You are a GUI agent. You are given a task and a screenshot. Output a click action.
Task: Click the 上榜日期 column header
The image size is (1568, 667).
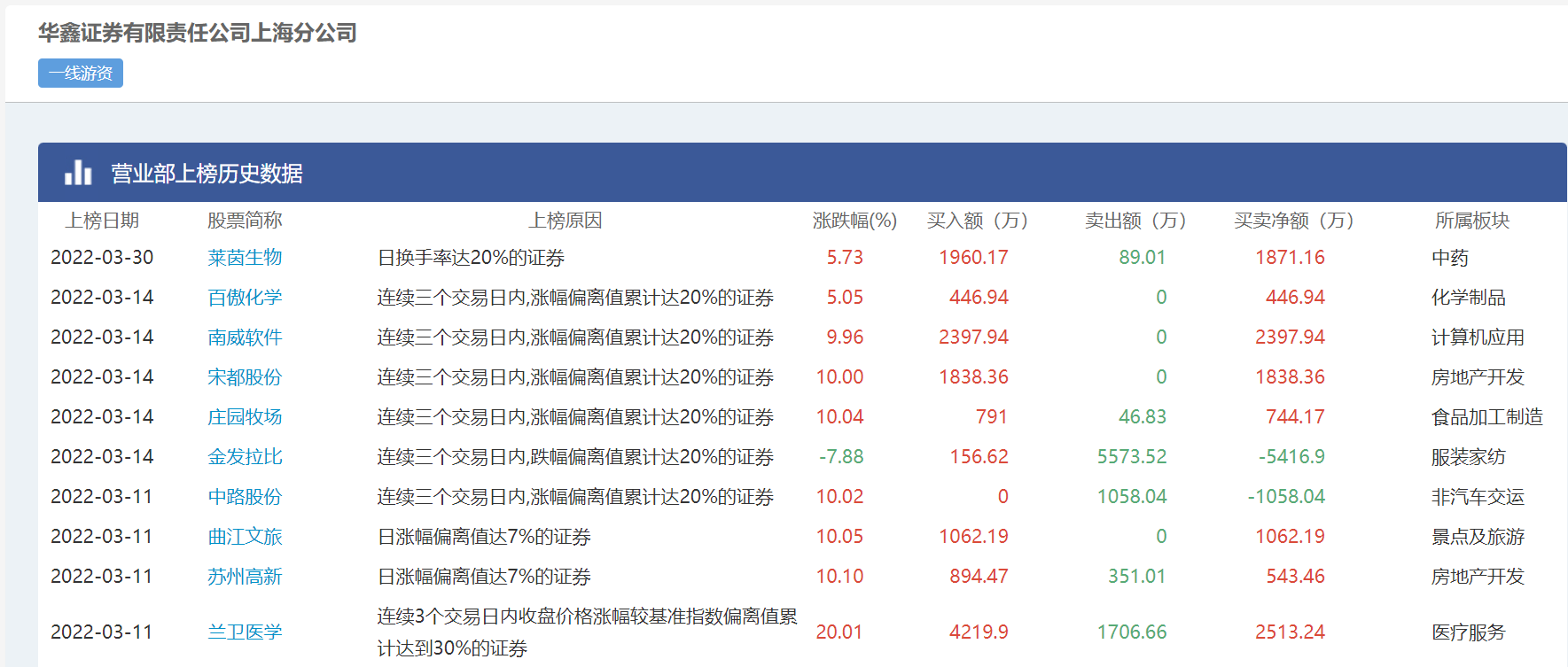pos(102,221)
